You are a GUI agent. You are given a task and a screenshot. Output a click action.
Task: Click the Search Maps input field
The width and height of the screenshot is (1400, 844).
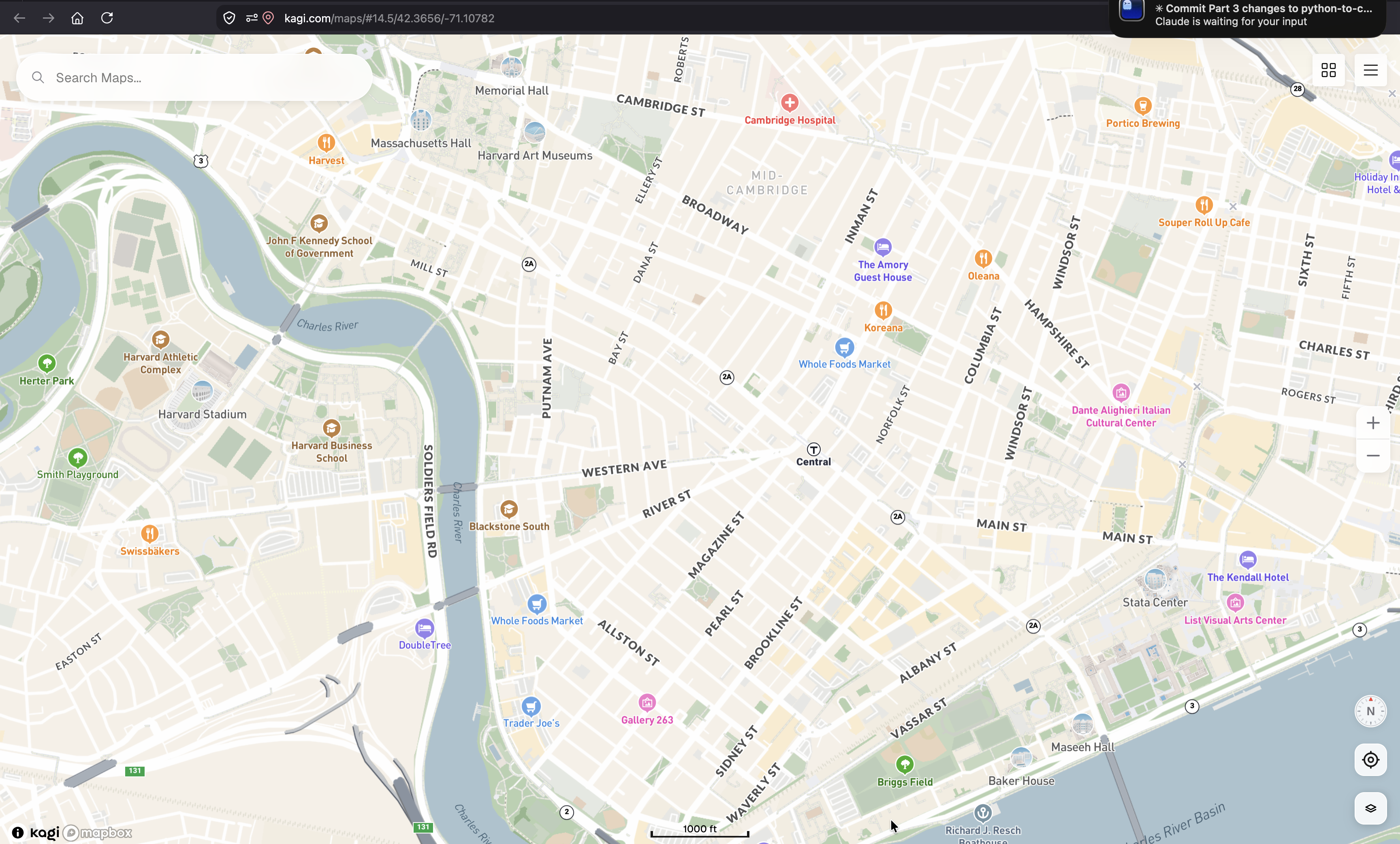pos(194,77)
